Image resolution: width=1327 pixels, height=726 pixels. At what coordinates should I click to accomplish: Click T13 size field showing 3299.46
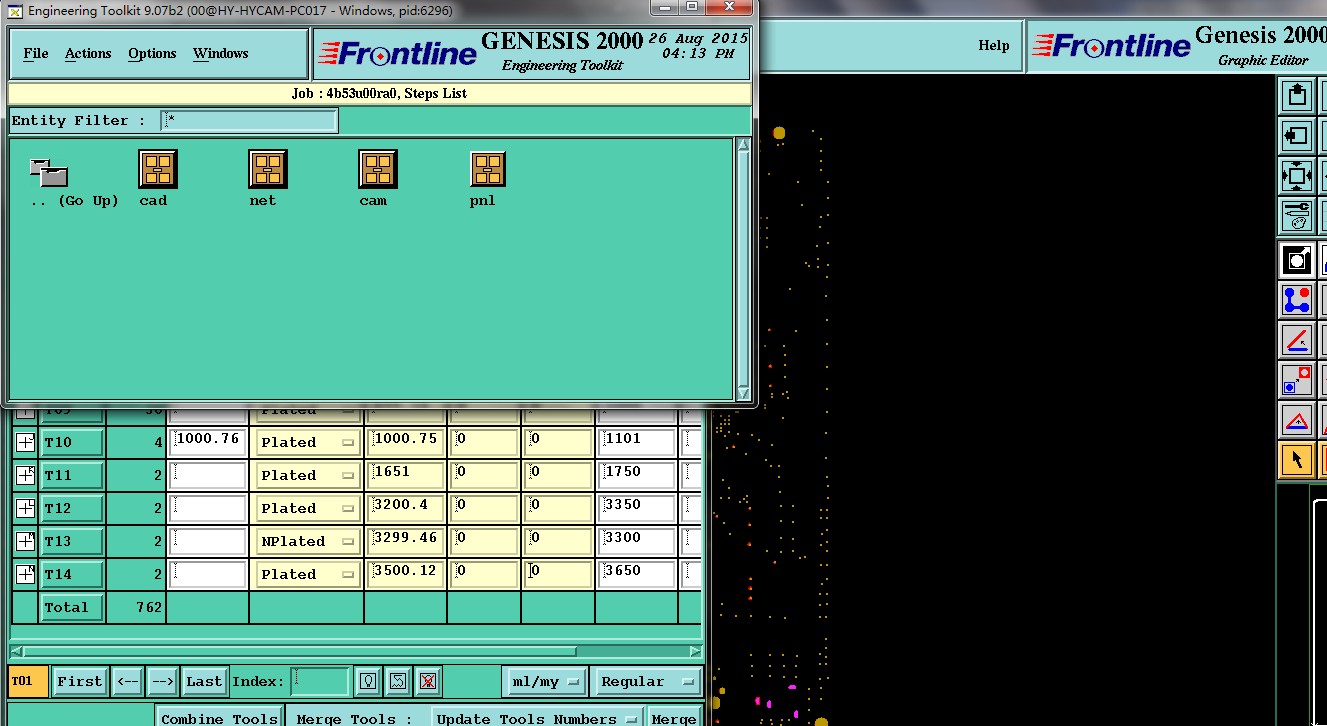pos(405,541)
